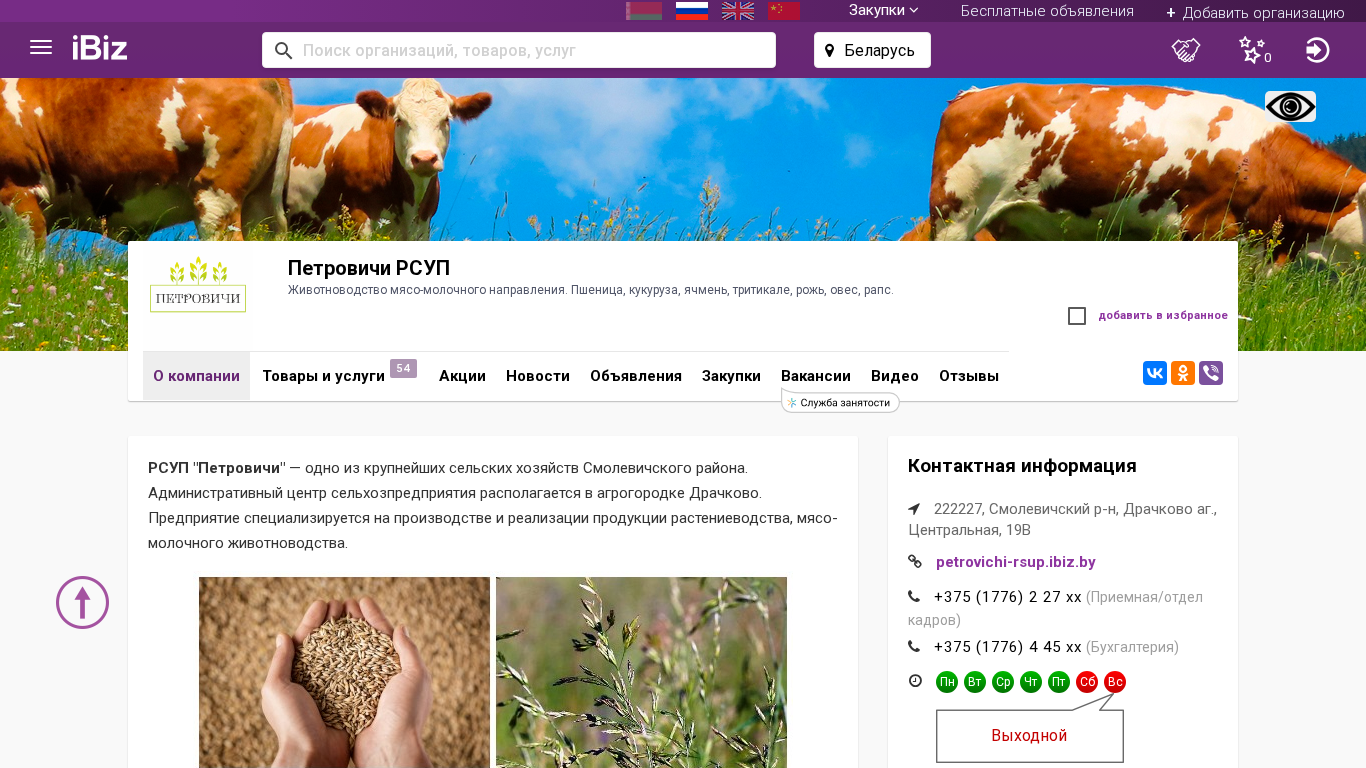The width and height of the screenshot is (1366, 768).
Task: Toggle the accessibility eye view
Action: tap(1290, 107)
